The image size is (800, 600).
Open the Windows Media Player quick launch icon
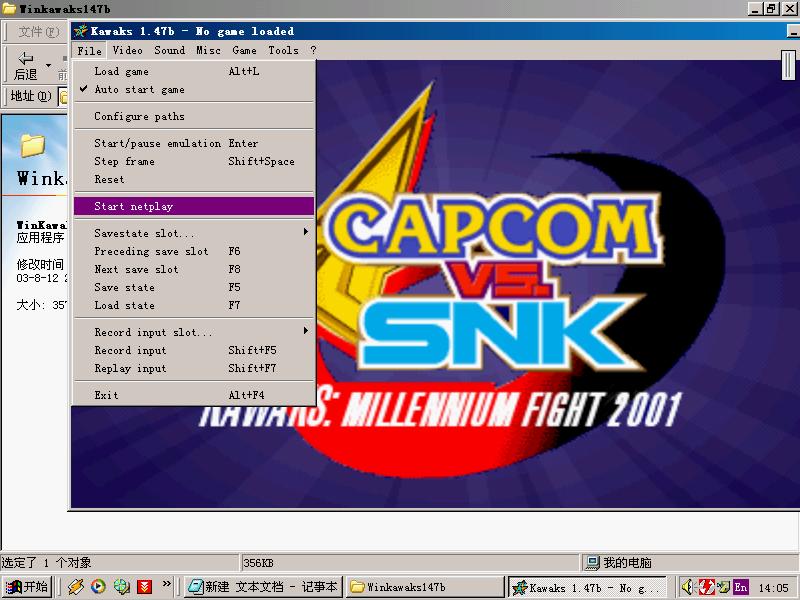tap(98, 586)
